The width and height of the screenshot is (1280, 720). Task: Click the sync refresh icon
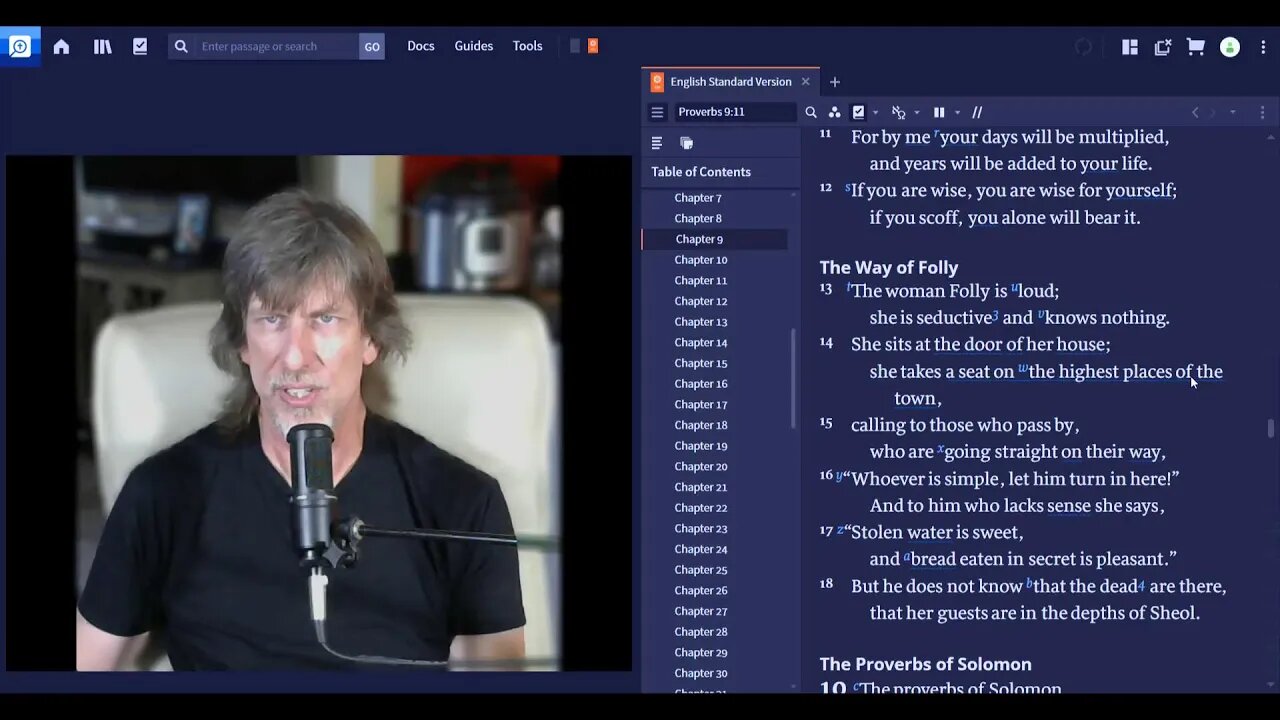click(x=1083, y=47)
